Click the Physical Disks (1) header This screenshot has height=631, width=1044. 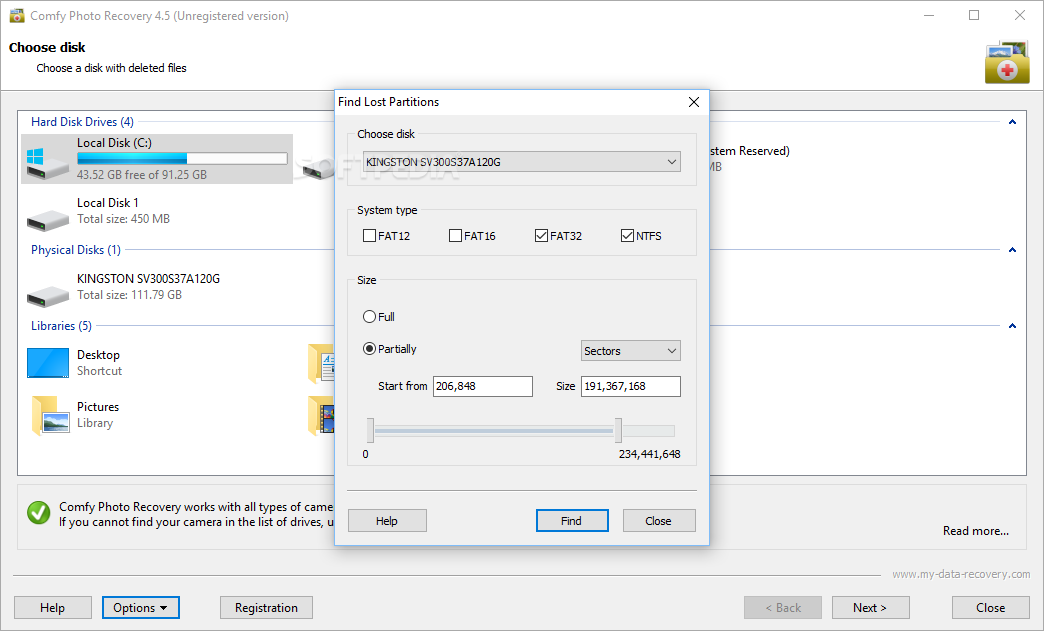tap(76, 250)
